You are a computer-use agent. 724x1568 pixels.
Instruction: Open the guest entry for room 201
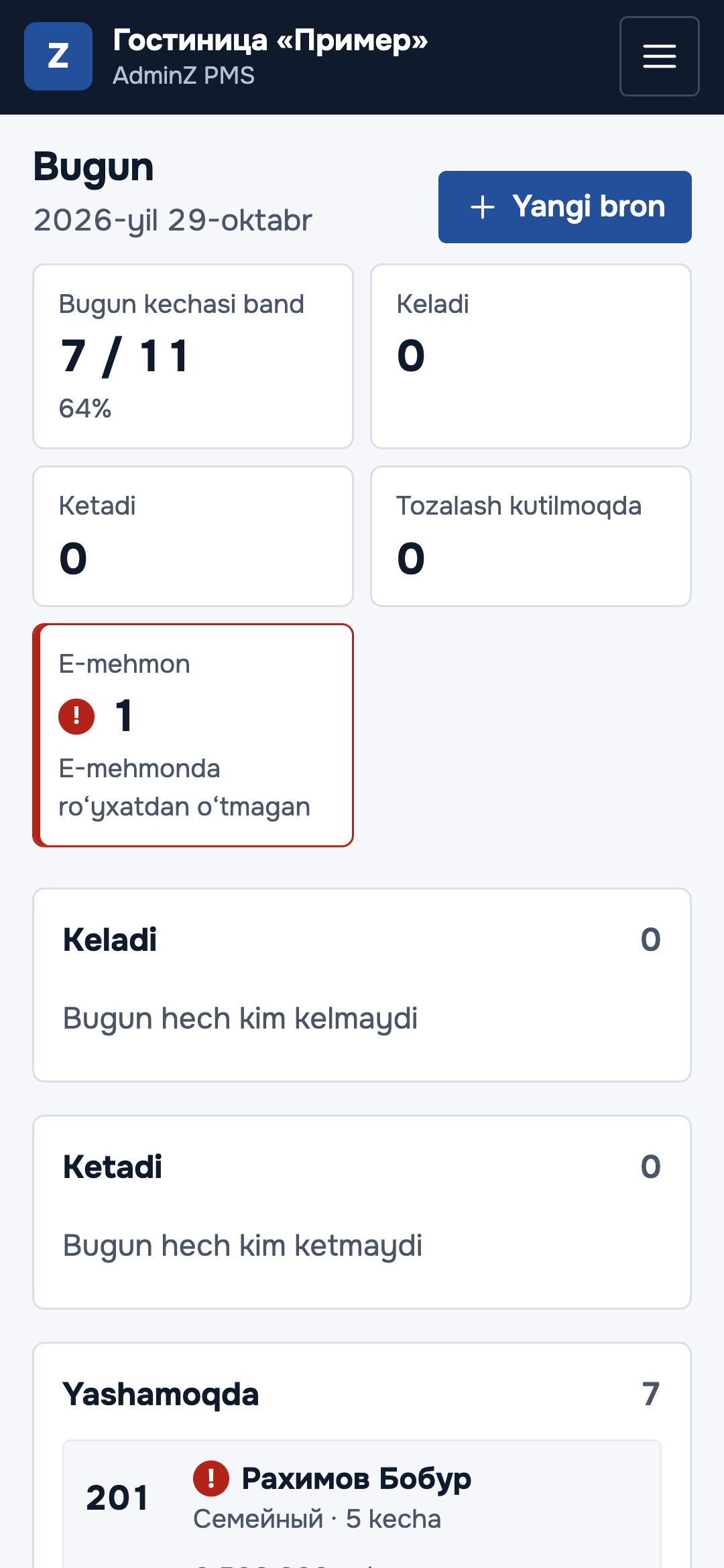coord(362,1504)
